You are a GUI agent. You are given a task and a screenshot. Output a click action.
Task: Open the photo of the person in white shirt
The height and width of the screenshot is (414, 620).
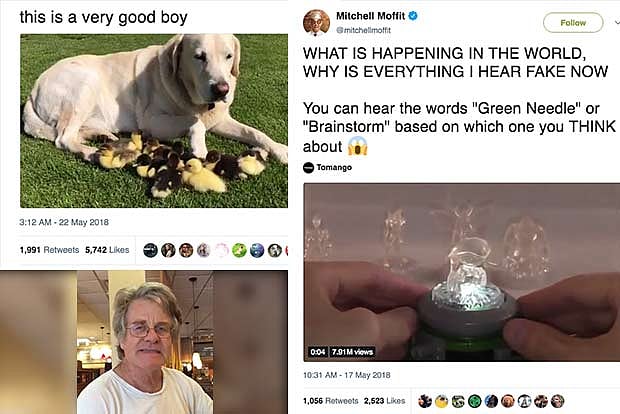(144, 342)
